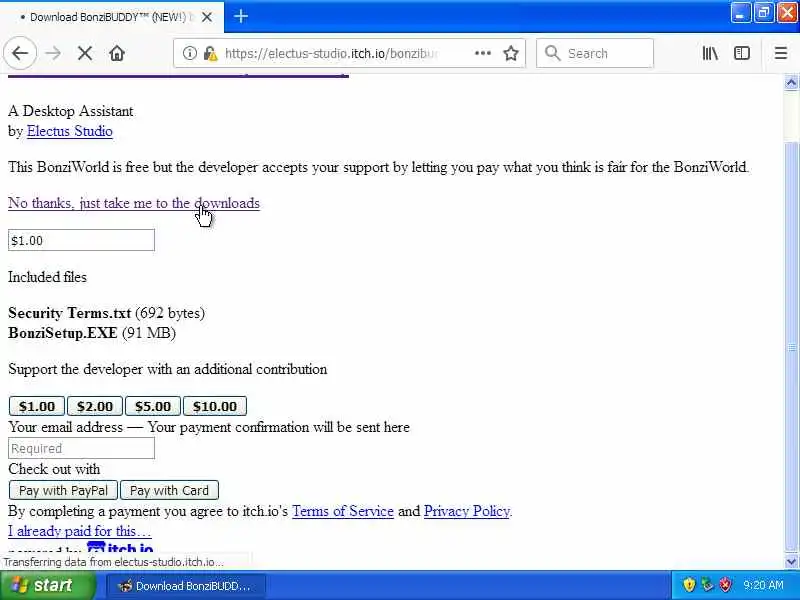Click the middle system tray icon
The image size is (800, 600).
tap(707, 585)
